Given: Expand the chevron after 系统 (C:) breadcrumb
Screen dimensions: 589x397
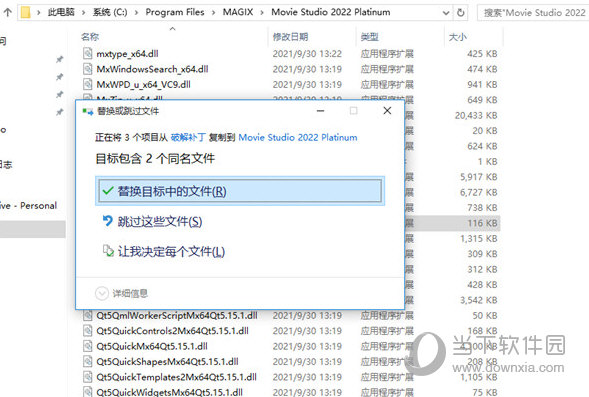Looking at the screenshot, I should [x=136, y=13].
